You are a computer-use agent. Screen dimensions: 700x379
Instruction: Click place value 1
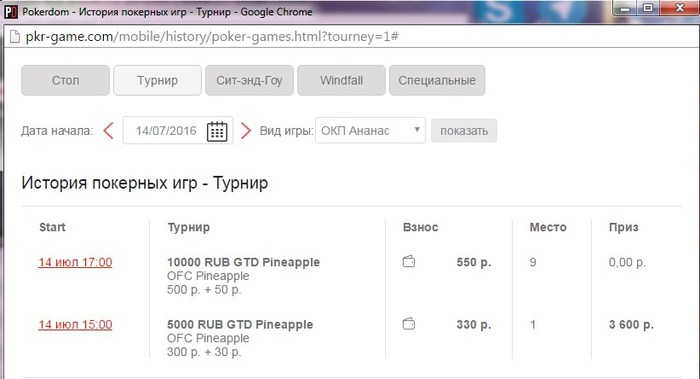click(x=533, y=325)
